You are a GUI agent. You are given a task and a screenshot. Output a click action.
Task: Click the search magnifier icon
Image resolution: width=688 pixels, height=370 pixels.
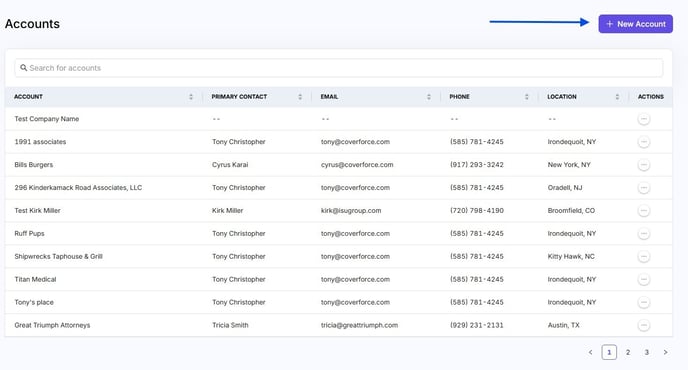(x=24, y=68)
